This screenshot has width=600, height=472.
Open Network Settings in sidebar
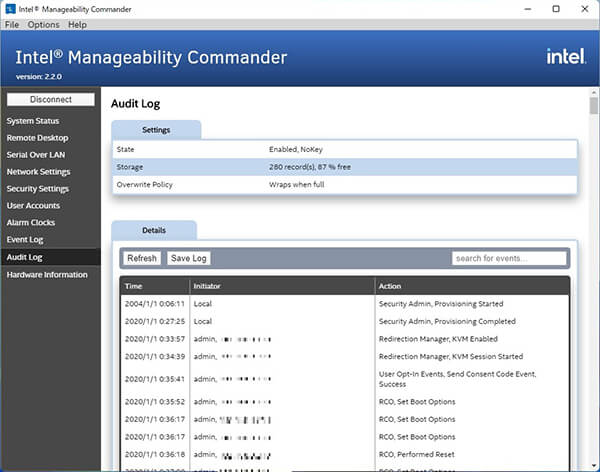(x=38, y=172)
